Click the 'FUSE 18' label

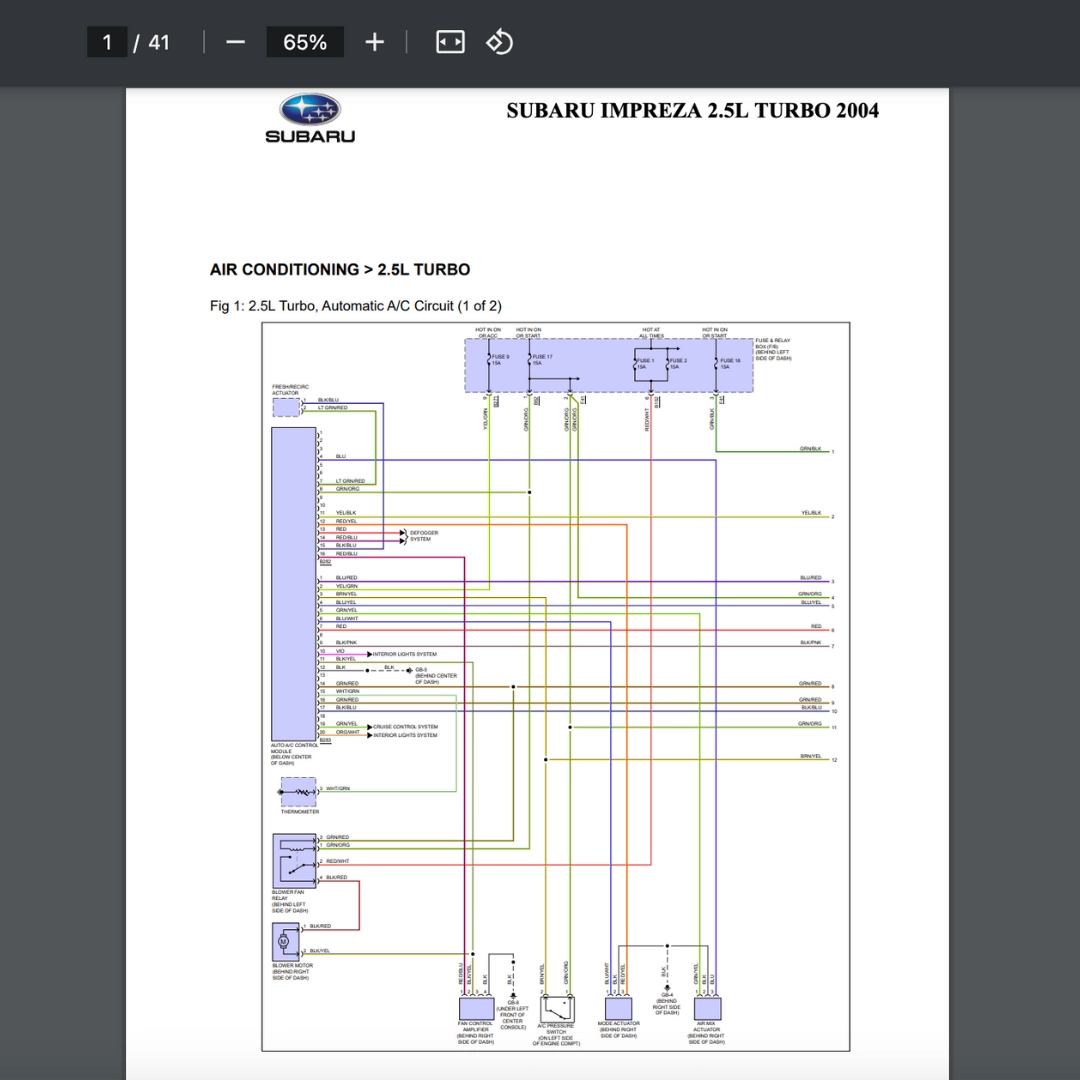click(730, 363)
